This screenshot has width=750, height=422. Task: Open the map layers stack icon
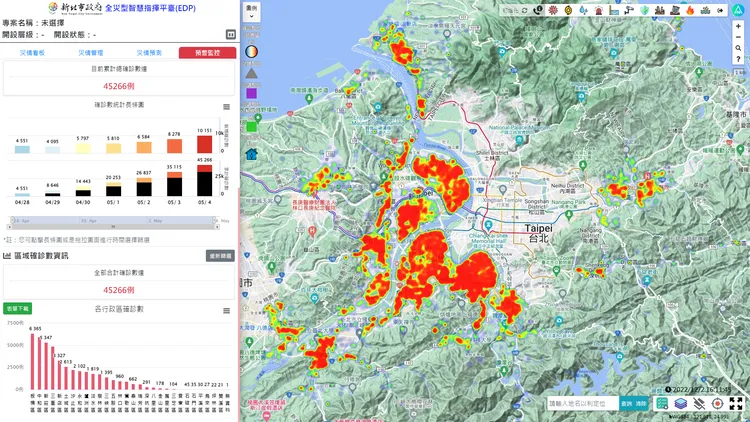click(x=680, y=403)
